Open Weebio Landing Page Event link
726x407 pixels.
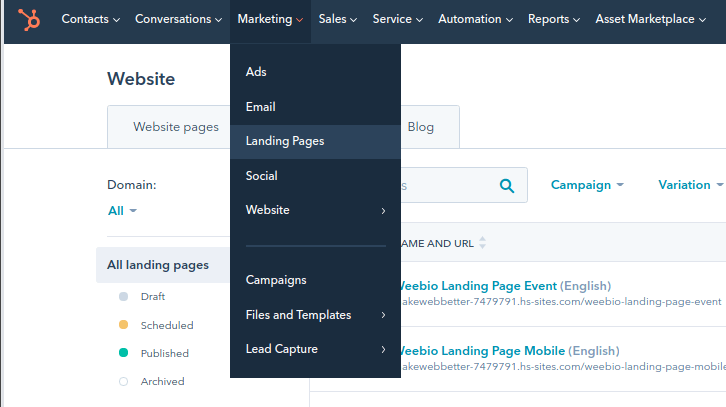478,286
